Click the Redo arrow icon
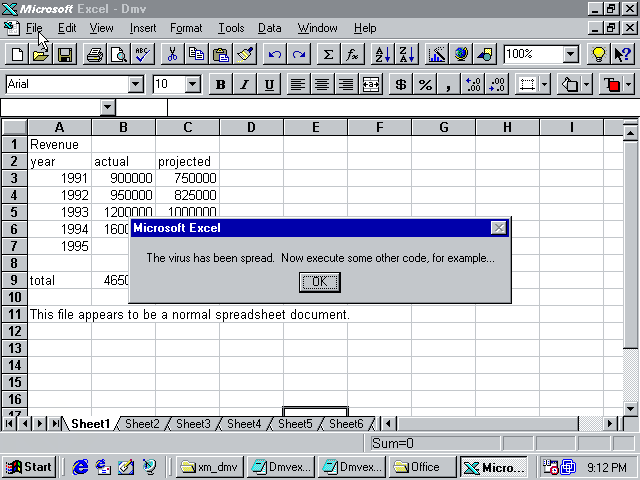 (x=299, y=54)
